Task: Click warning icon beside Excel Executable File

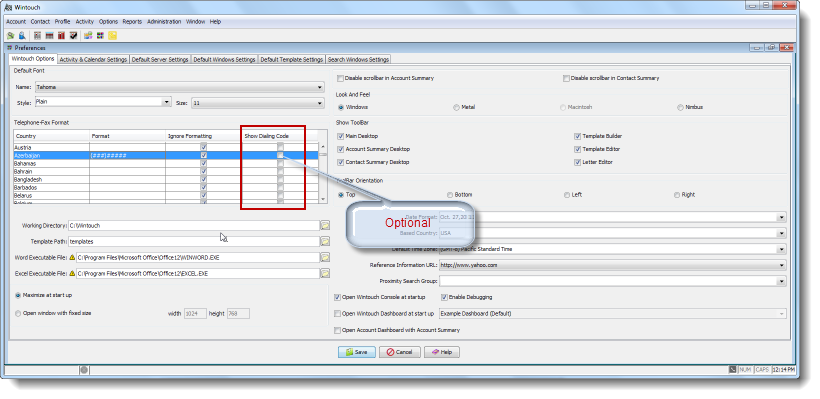Action: coord(72,273)
